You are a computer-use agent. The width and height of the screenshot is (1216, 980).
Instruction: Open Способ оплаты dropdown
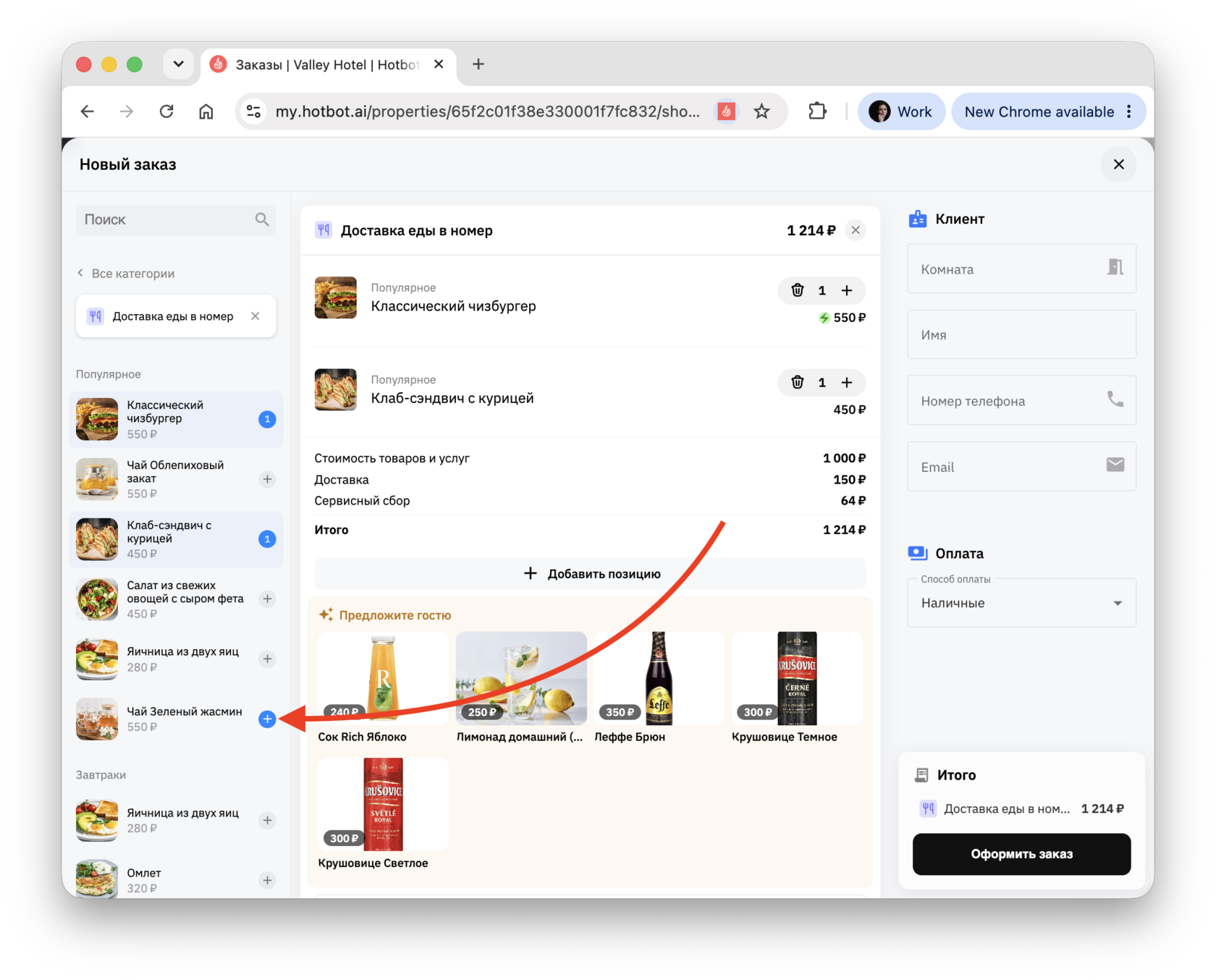(x=1021, y=603)
